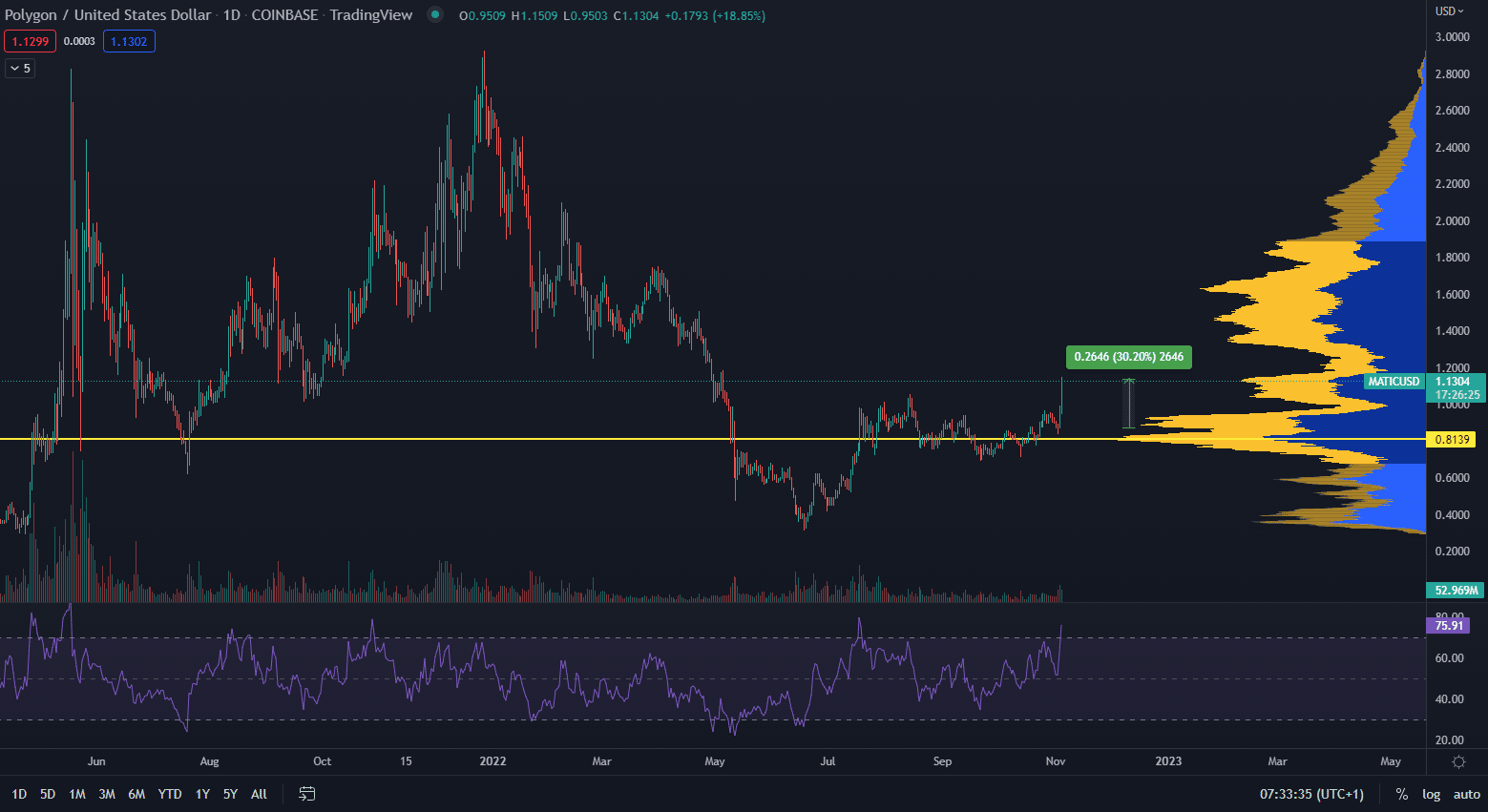Select the 1D date range
This screenshot has width=1488, height=812.
click(19, 794)
